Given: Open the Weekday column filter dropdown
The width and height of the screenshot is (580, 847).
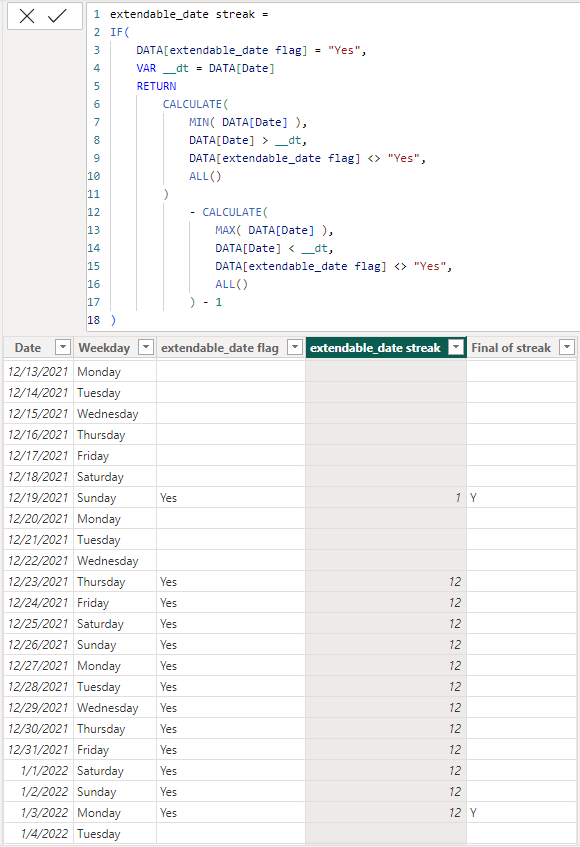Looking at the screenshot, I should pos(146,347).
